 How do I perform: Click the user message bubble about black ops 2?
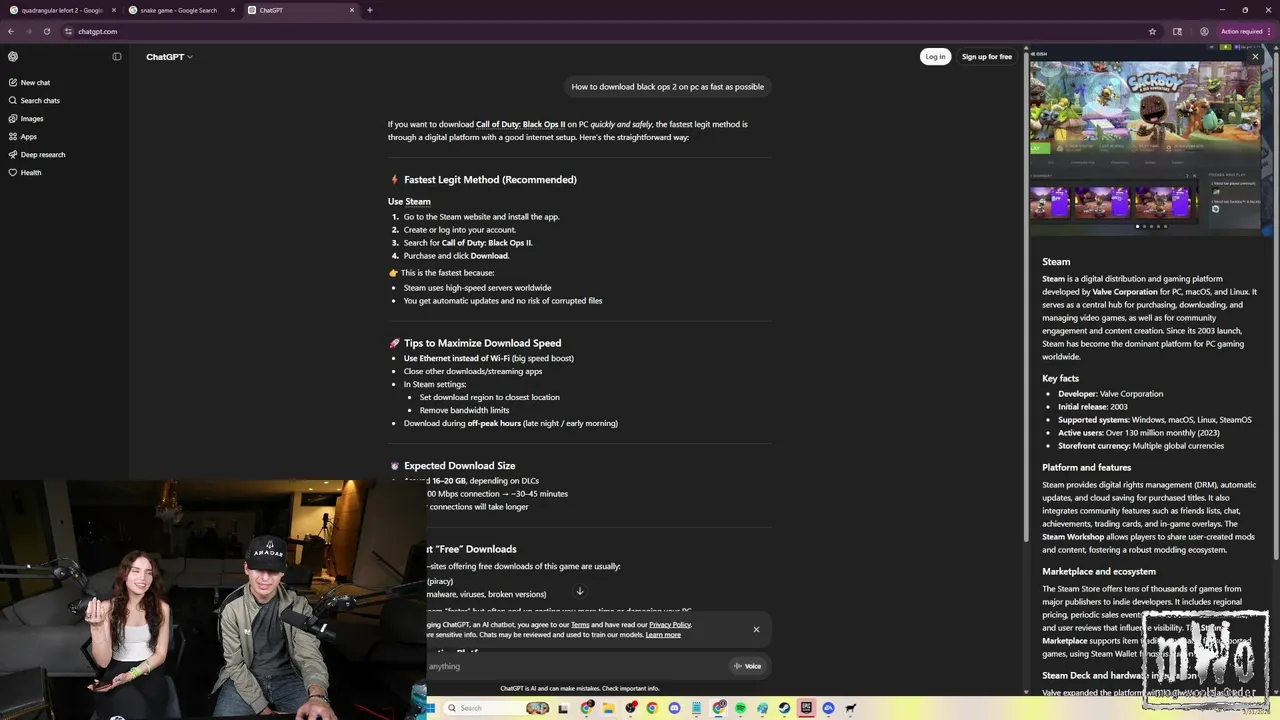667,87
